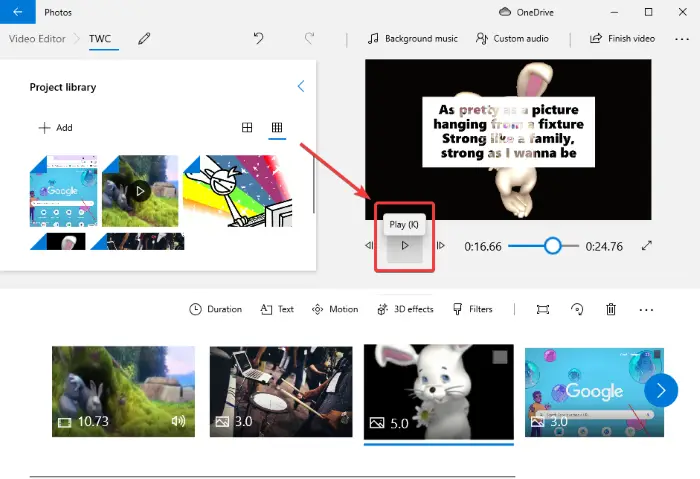
Task: Click the Project library heading
Action: click(x=63, y=87)
